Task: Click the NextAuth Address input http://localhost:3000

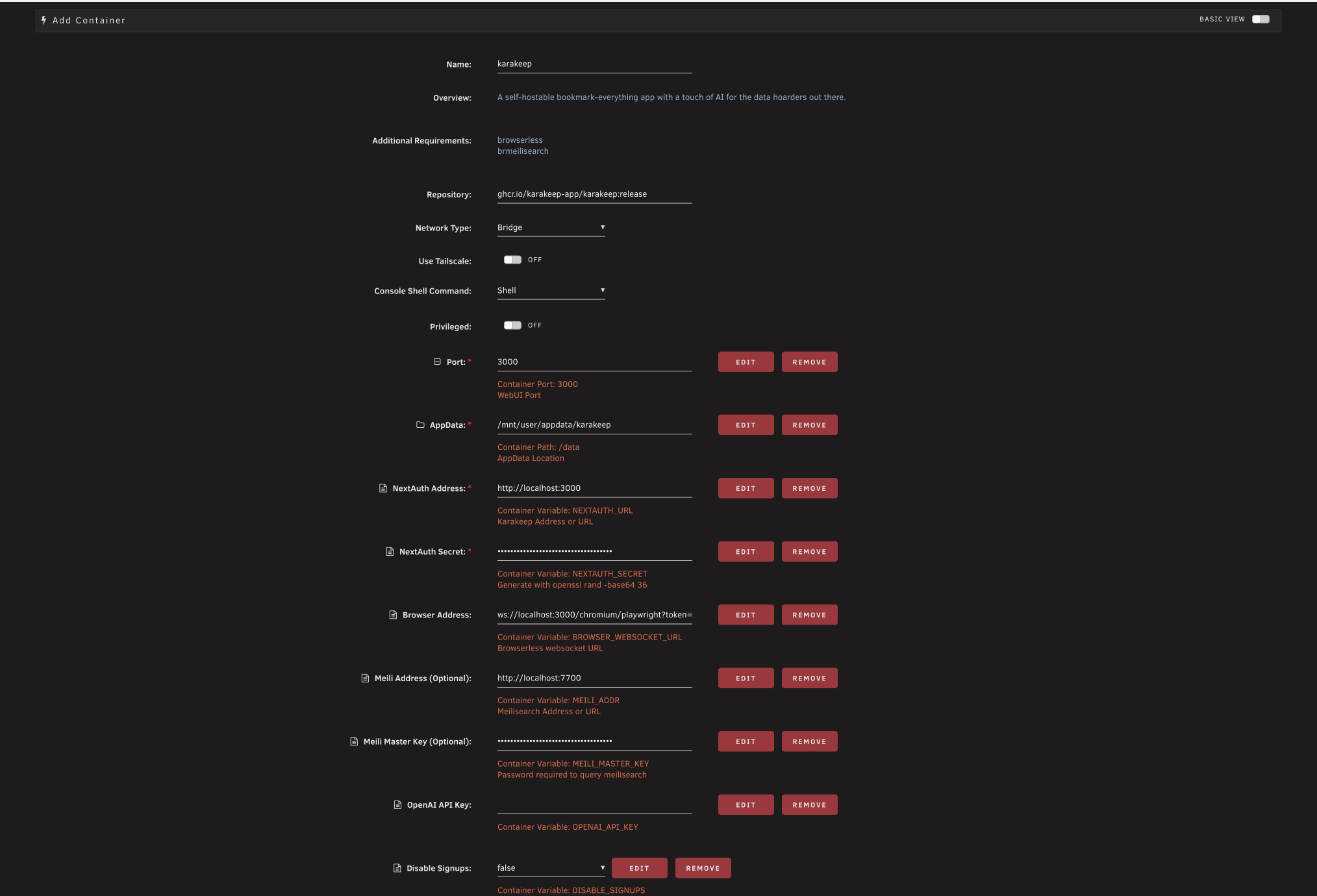Action: pyautogui.click(x=594, y=488)
